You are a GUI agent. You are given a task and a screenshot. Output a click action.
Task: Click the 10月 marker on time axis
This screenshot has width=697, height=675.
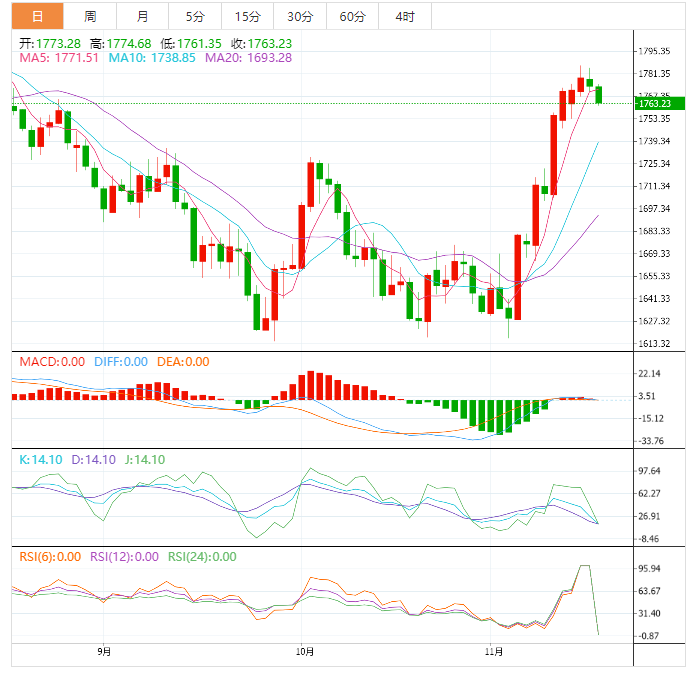(305, 651)
